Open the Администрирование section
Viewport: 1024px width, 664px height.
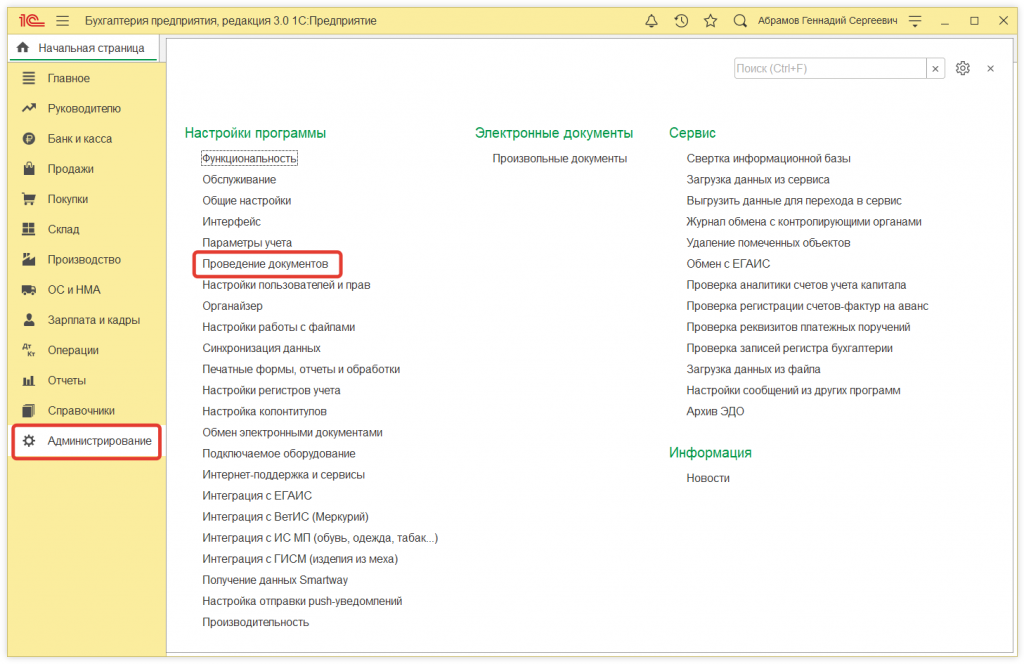(99, 441)
